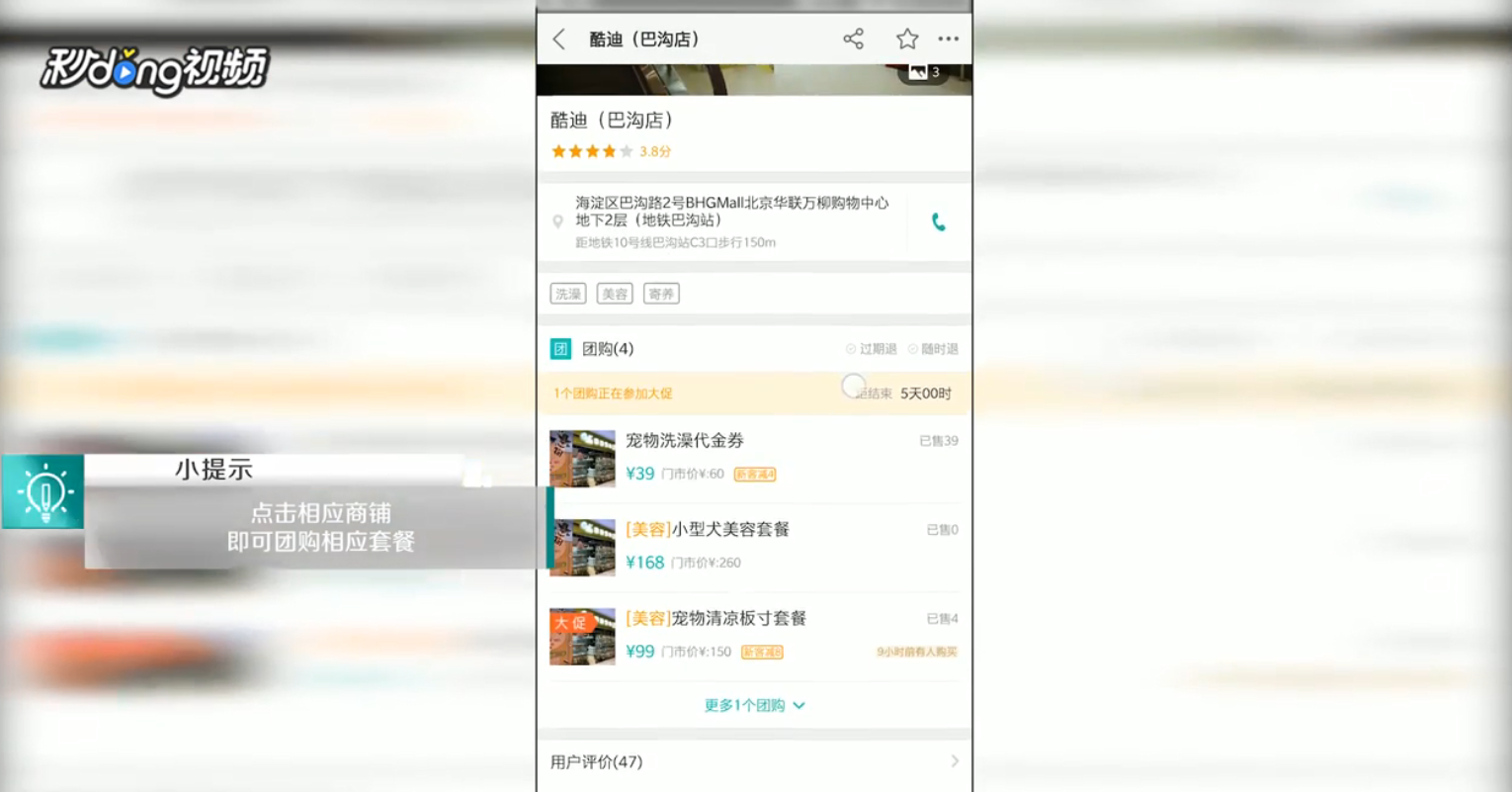Tap the 过期退 refund badge
This screenshot has width=1512, height=792.
(x=872, y=349)
